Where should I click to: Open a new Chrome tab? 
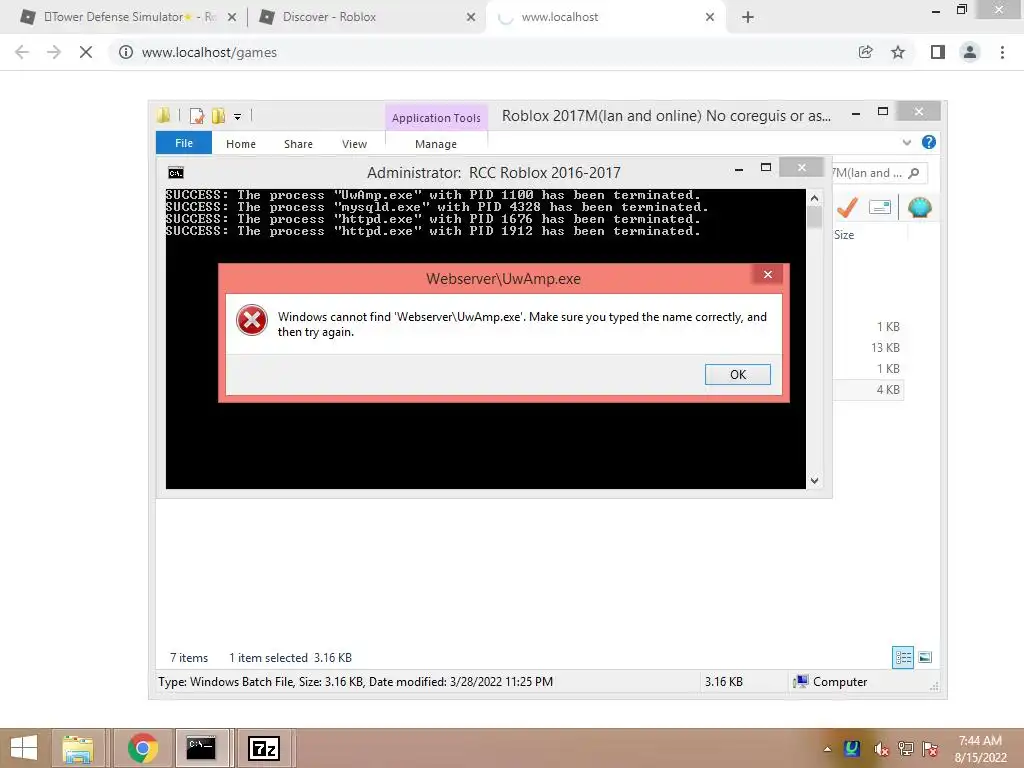point(748,17)
